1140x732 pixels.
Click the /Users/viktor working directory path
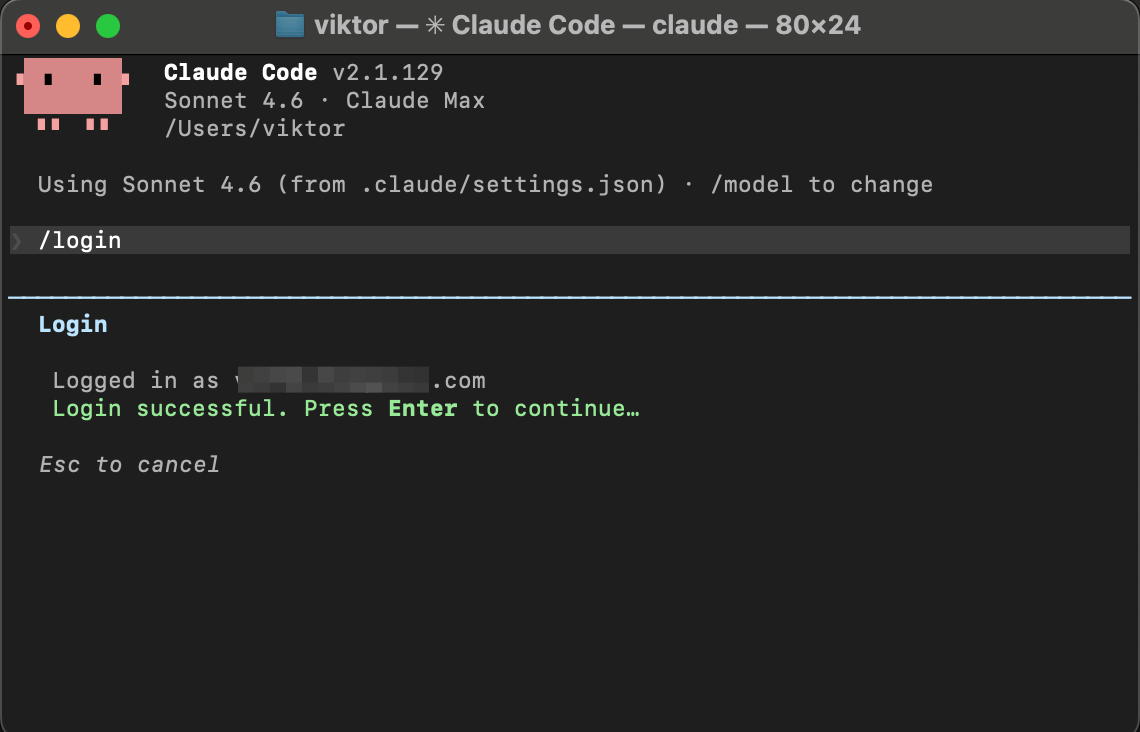(254, 129)
